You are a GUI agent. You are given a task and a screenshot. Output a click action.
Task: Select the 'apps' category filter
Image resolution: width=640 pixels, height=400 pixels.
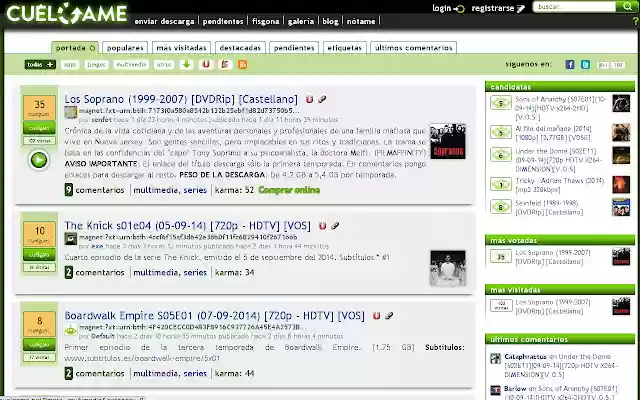[x=70, y=64]
